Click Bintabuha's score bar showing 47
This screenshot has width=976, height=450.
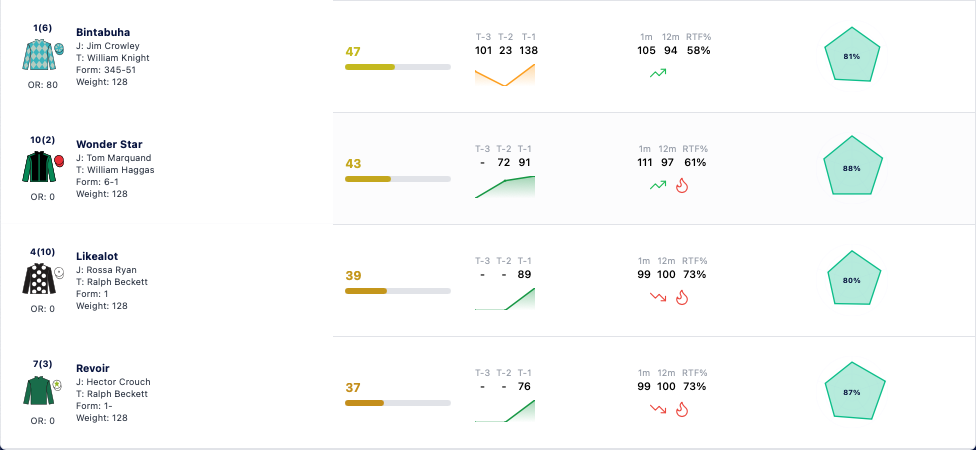[398, 67]
